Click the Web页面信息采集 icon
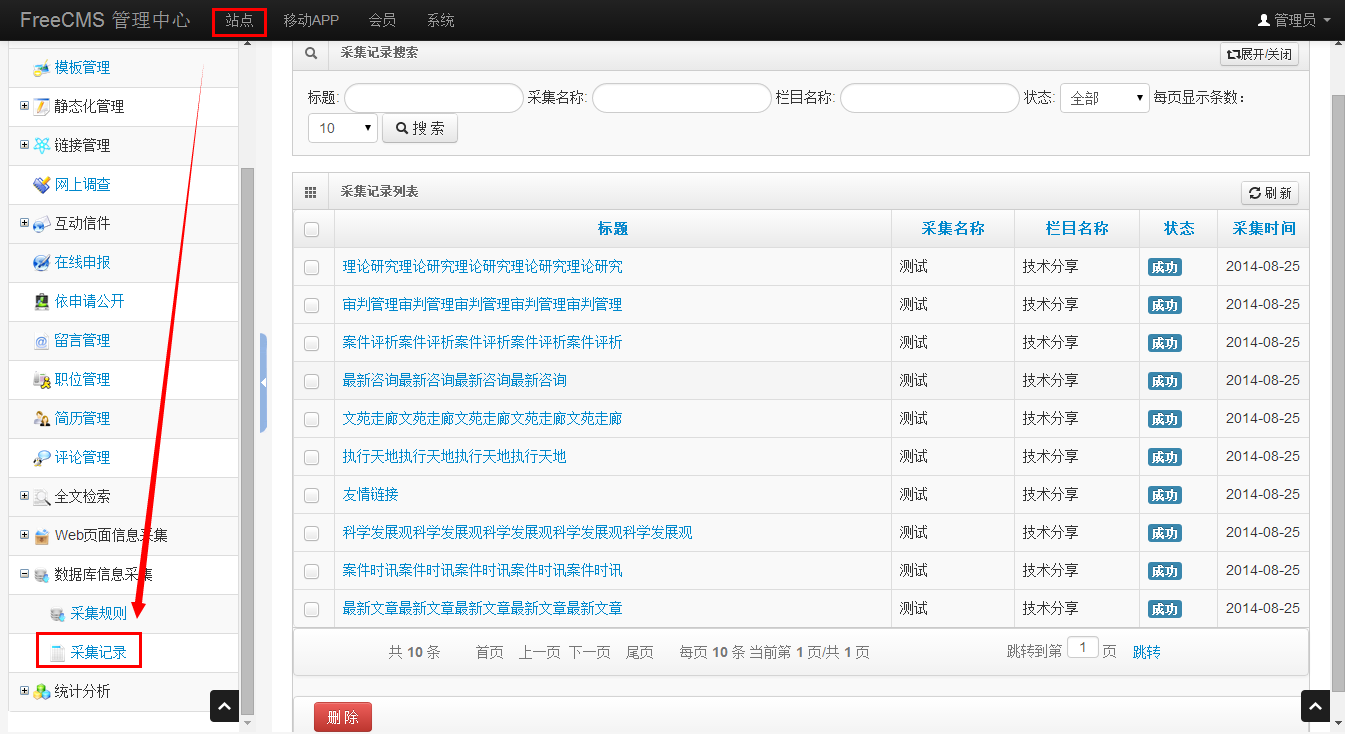Viewport: 1345px width, 734px height. coord(41,536)
